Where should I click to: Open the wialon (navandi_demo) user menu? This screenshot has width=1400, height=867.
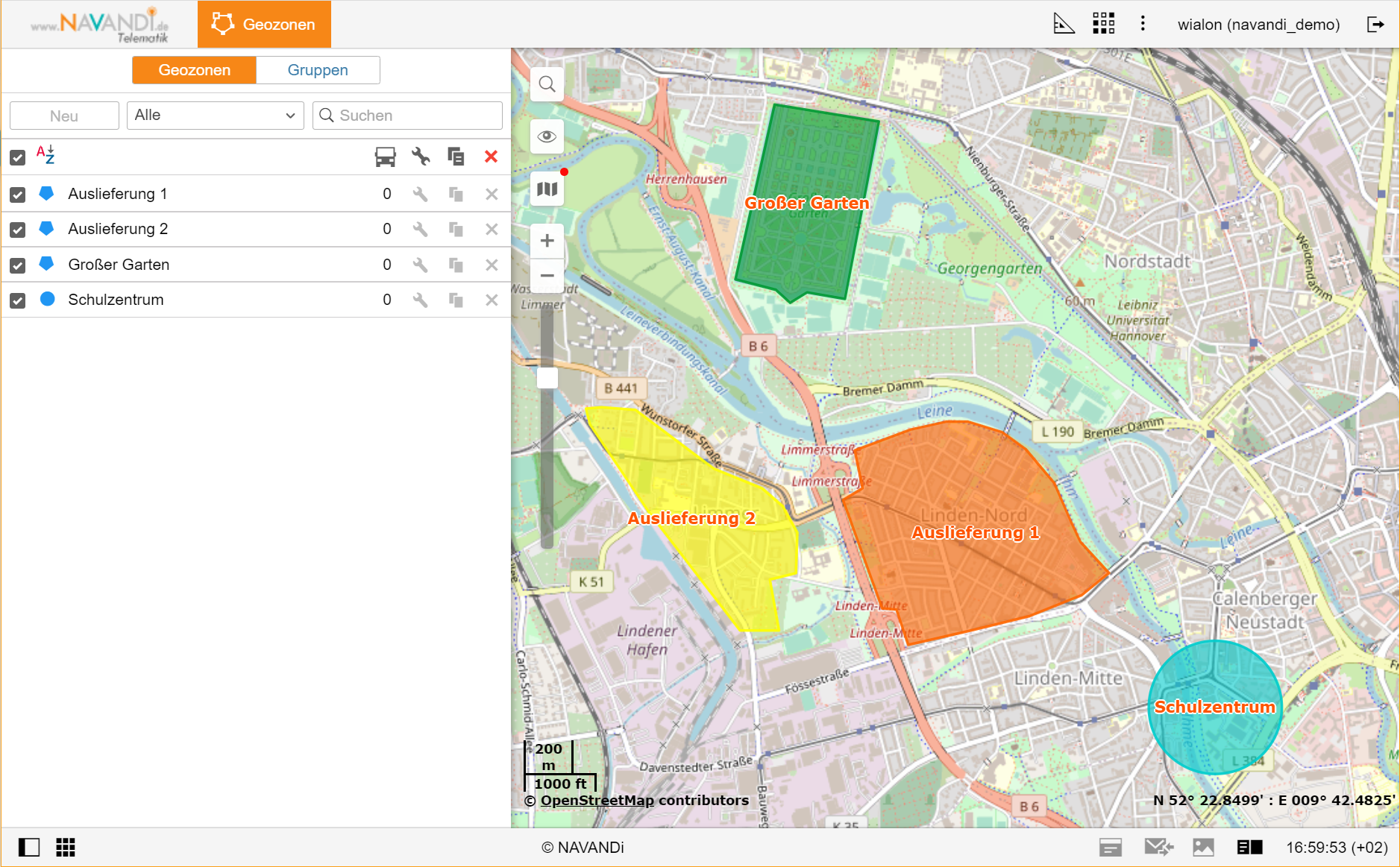click(1258, 25)
